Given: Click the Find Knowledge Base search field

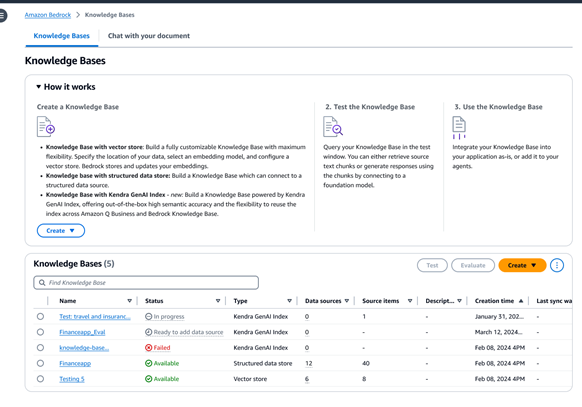Looking at the screenshot, I should 146,283.
